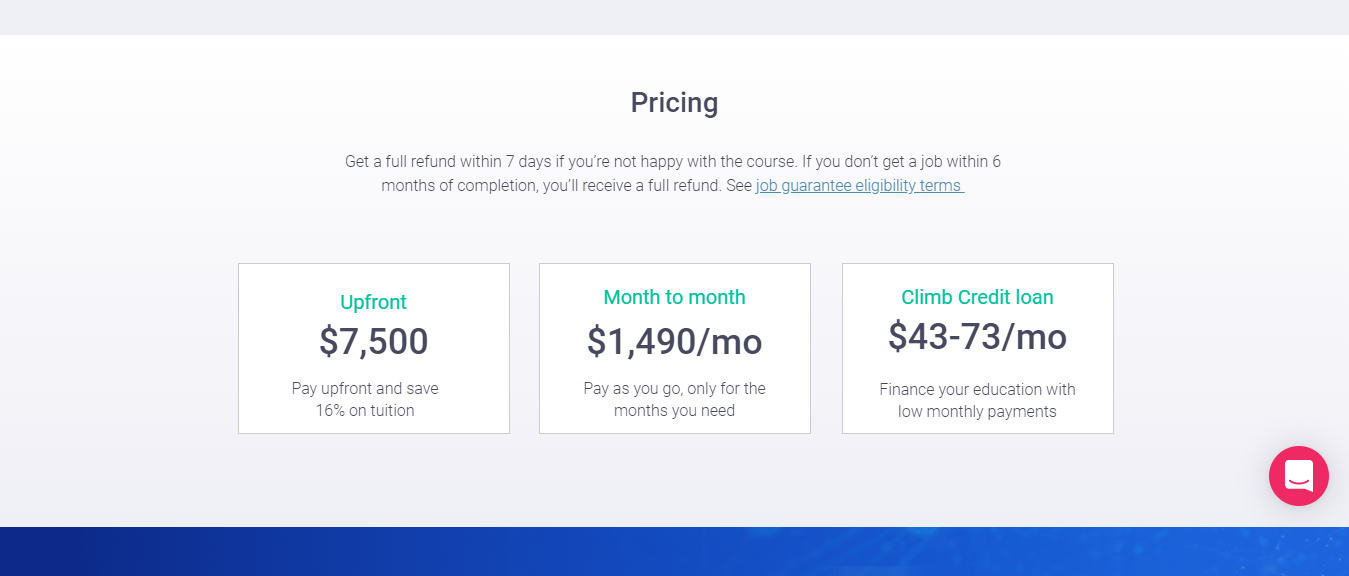Click the chat message icon inside pink circle

point(1298,476)
